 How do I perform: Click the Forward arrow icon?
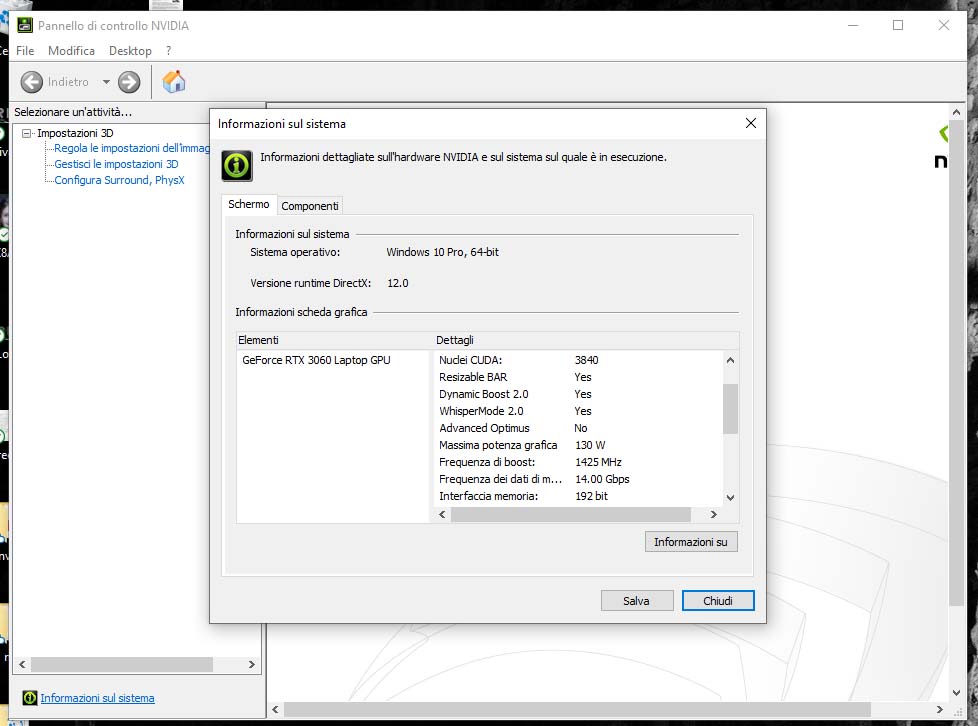pyautogui.click(x=129, y=82)
